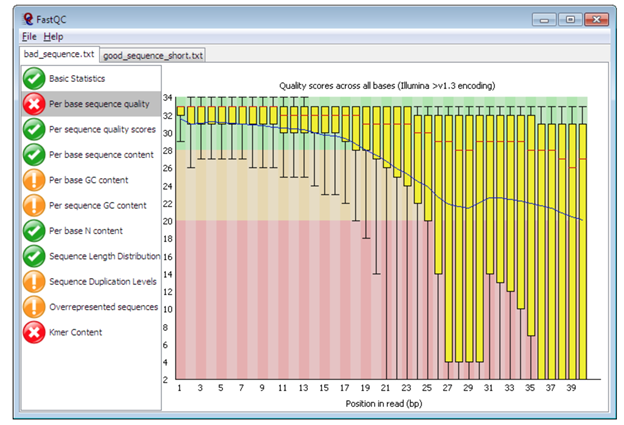Click the orange warning icon beside Overrepresented sequences

tap(34, 307)
